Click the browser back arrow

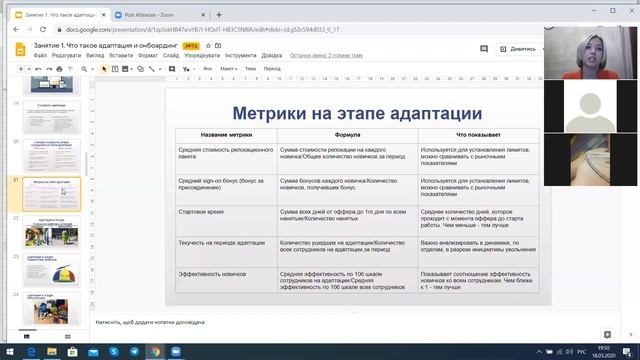[16, 29]
